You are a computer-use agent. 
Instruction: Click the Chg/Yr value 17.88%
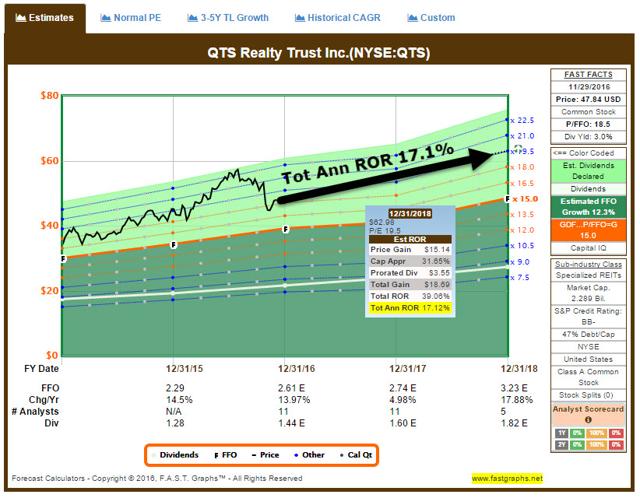click(x=517, y=400)
